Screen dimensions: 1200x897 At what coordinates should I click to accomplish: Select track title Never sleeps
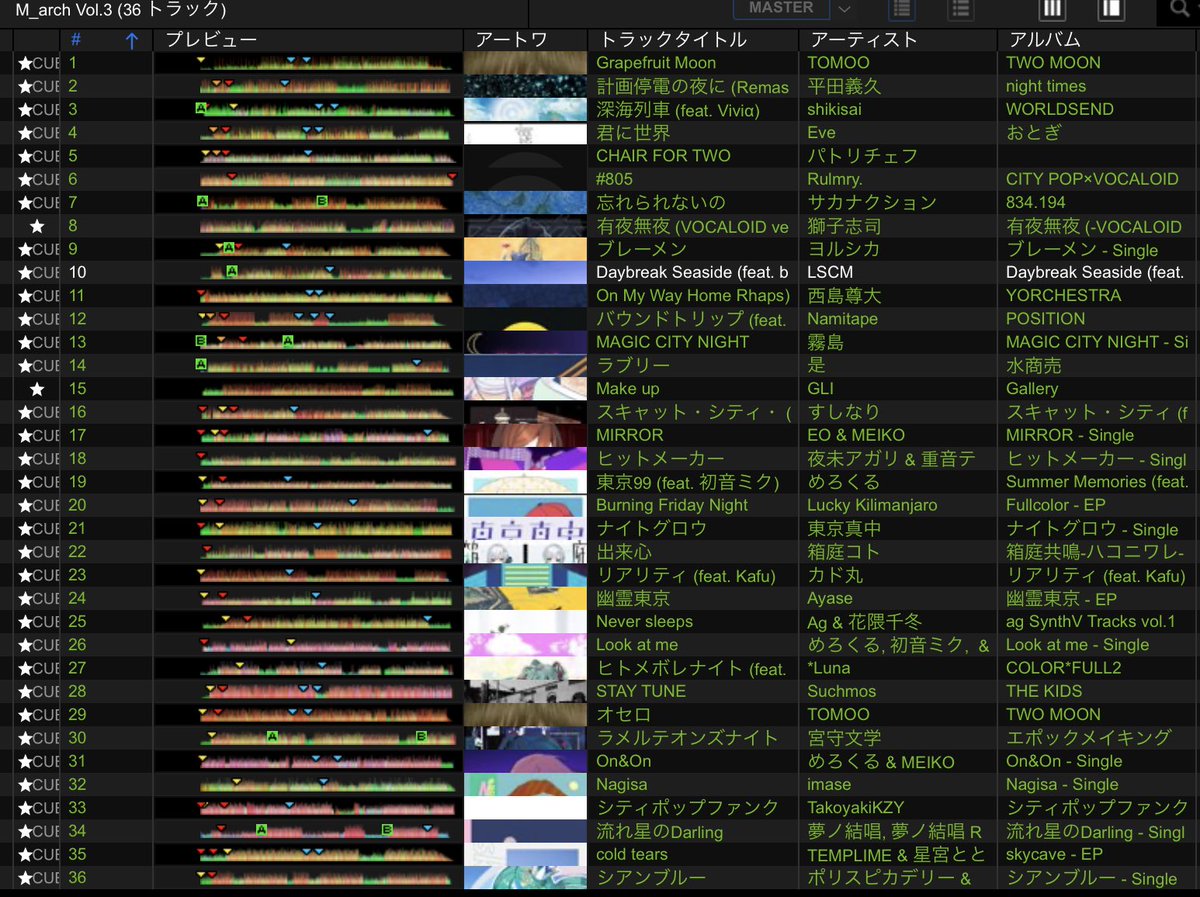pos(644,622)
